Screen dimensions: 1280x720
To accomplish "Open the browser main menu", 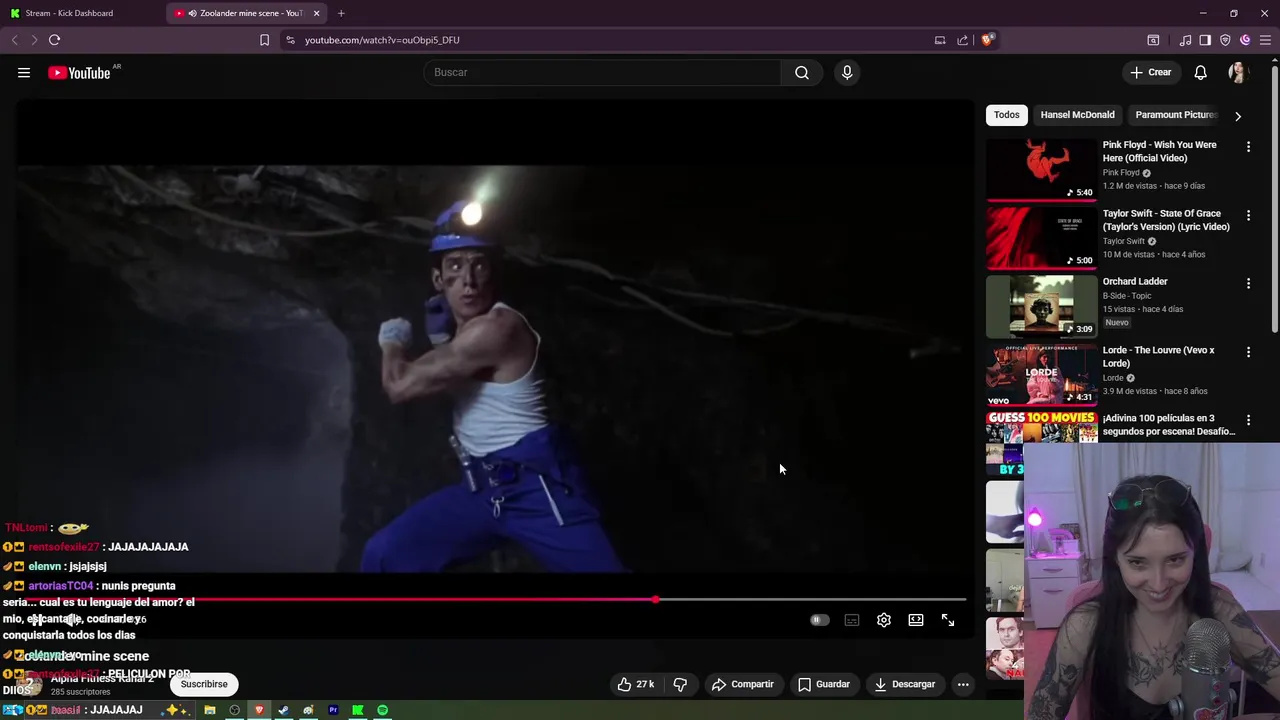I will coord(1266,40).
